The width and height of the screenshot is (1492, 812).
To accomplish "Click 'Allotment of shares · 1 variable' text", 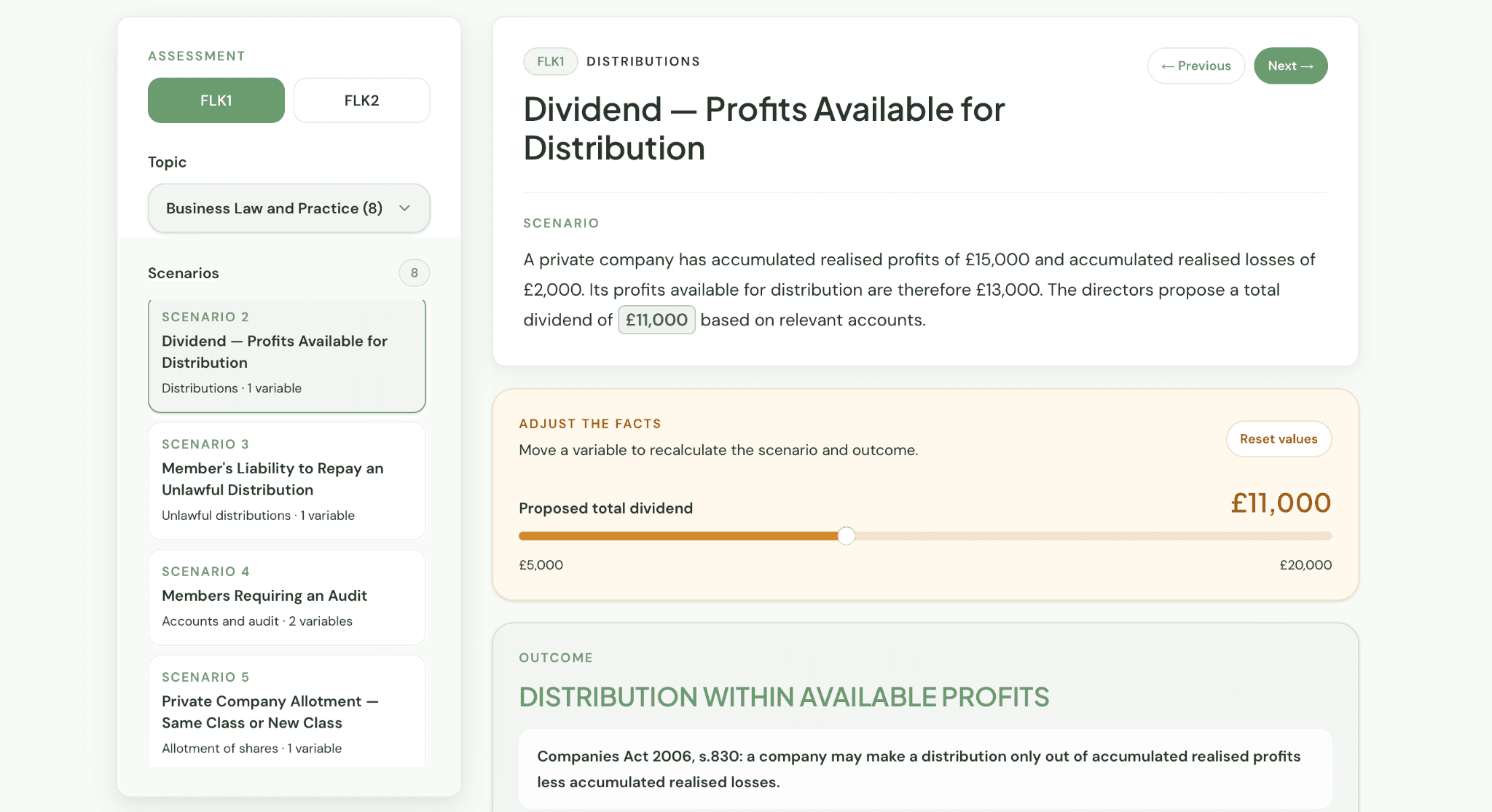I will [251, 749].
